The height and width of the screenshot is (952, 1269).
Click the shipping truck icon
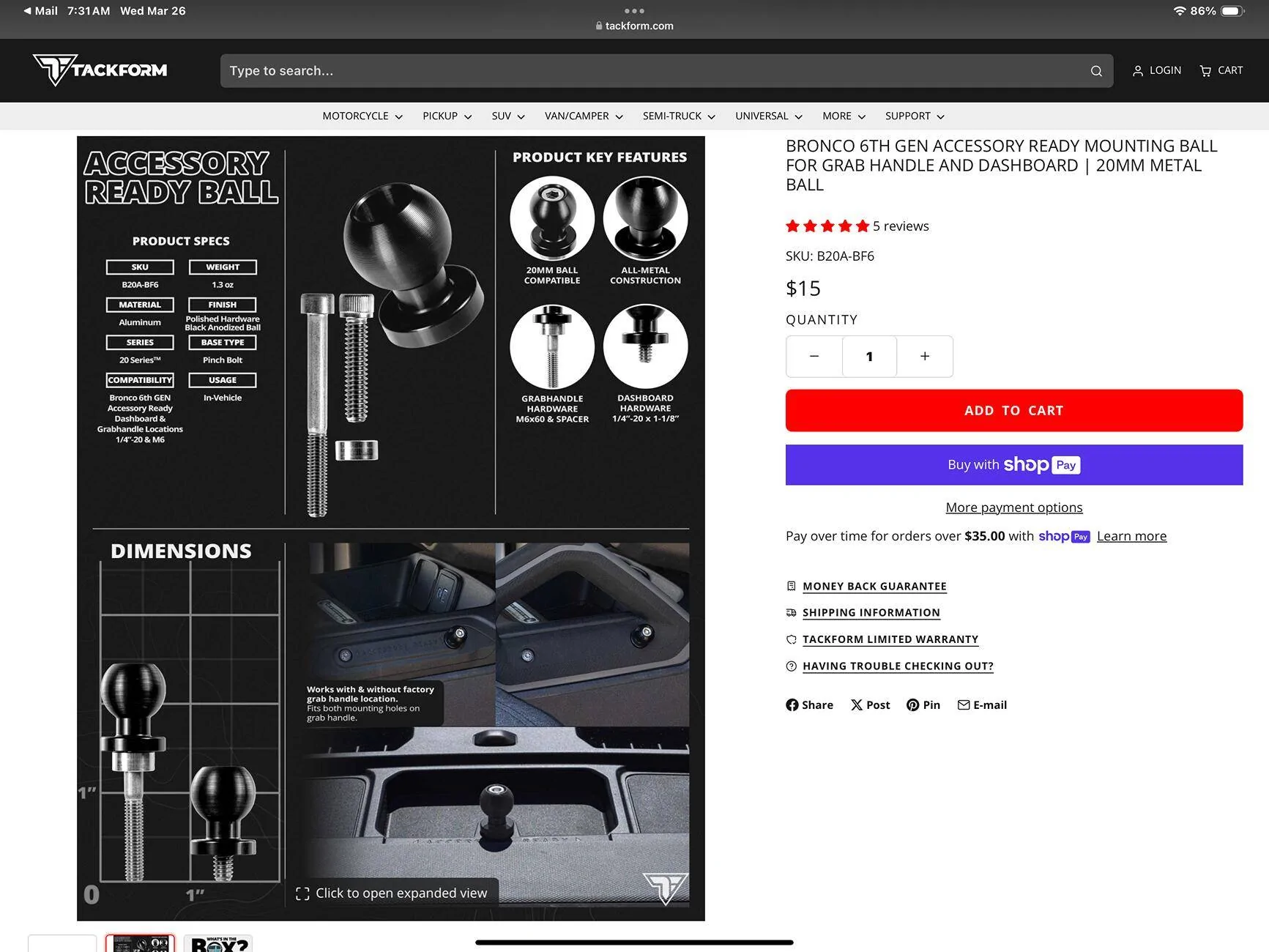791,612
